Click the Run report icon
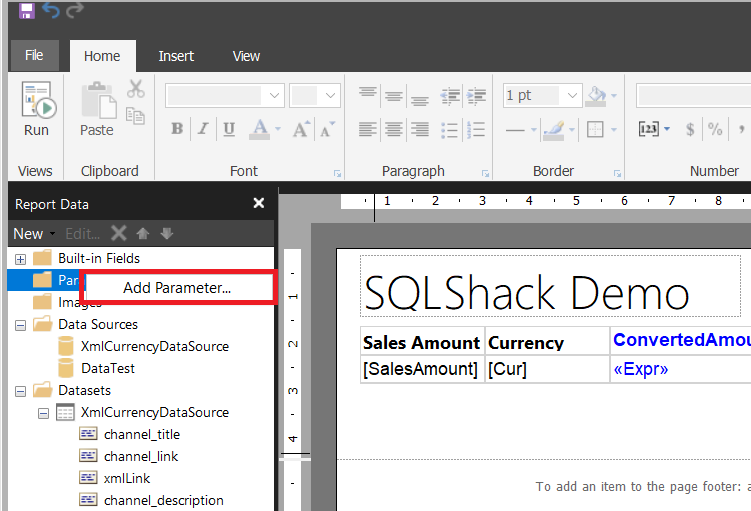751x511 pixels. [x=36, y=110]
